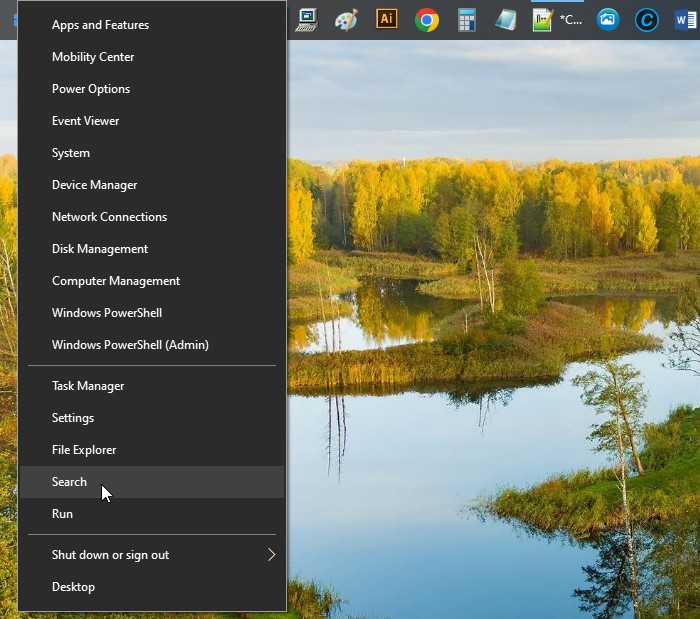Launch File Explorer from the menu
Viewport: 700px width, 619px height.
84,450
